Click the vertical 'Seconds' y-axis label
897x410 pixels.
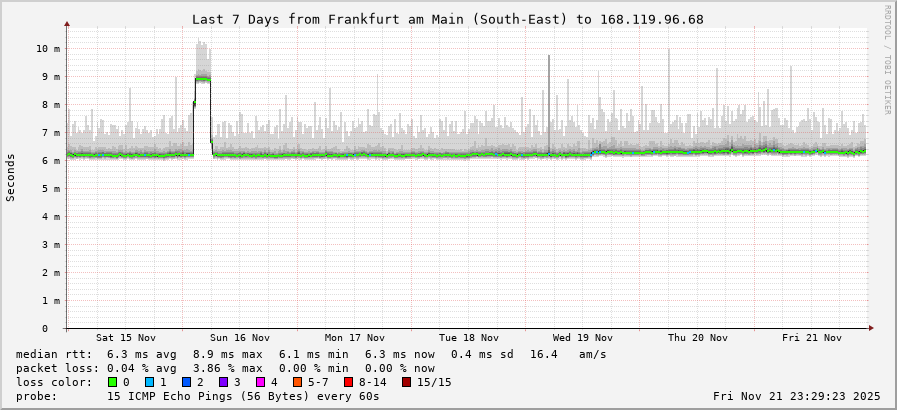(11, 177)
